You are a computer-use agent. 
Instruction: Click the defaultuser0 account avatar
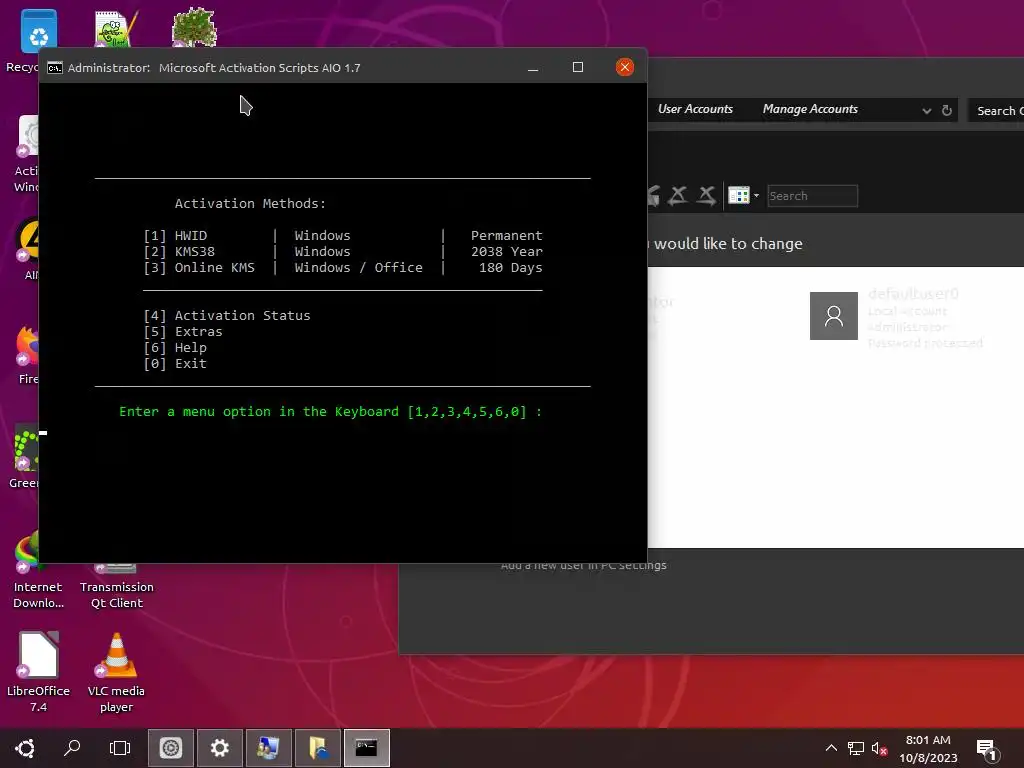click(x=833, y=316)
